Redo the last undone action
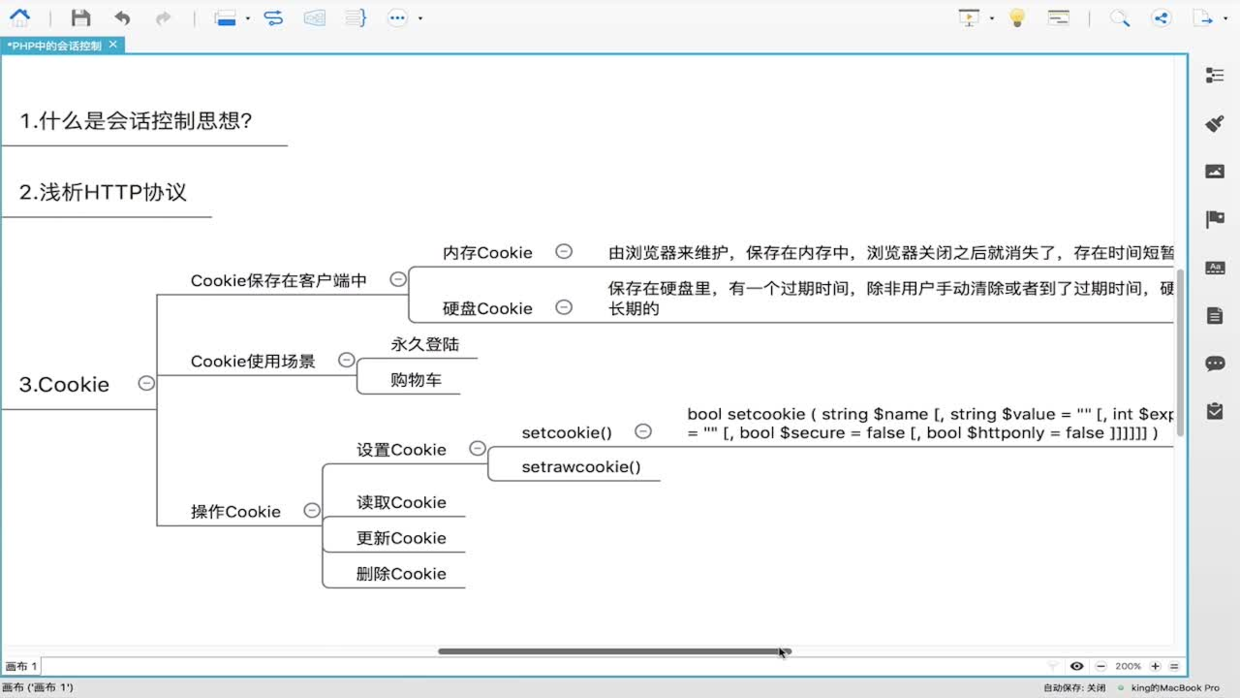This screenshot has width=1240, height=698. [163, 18]
